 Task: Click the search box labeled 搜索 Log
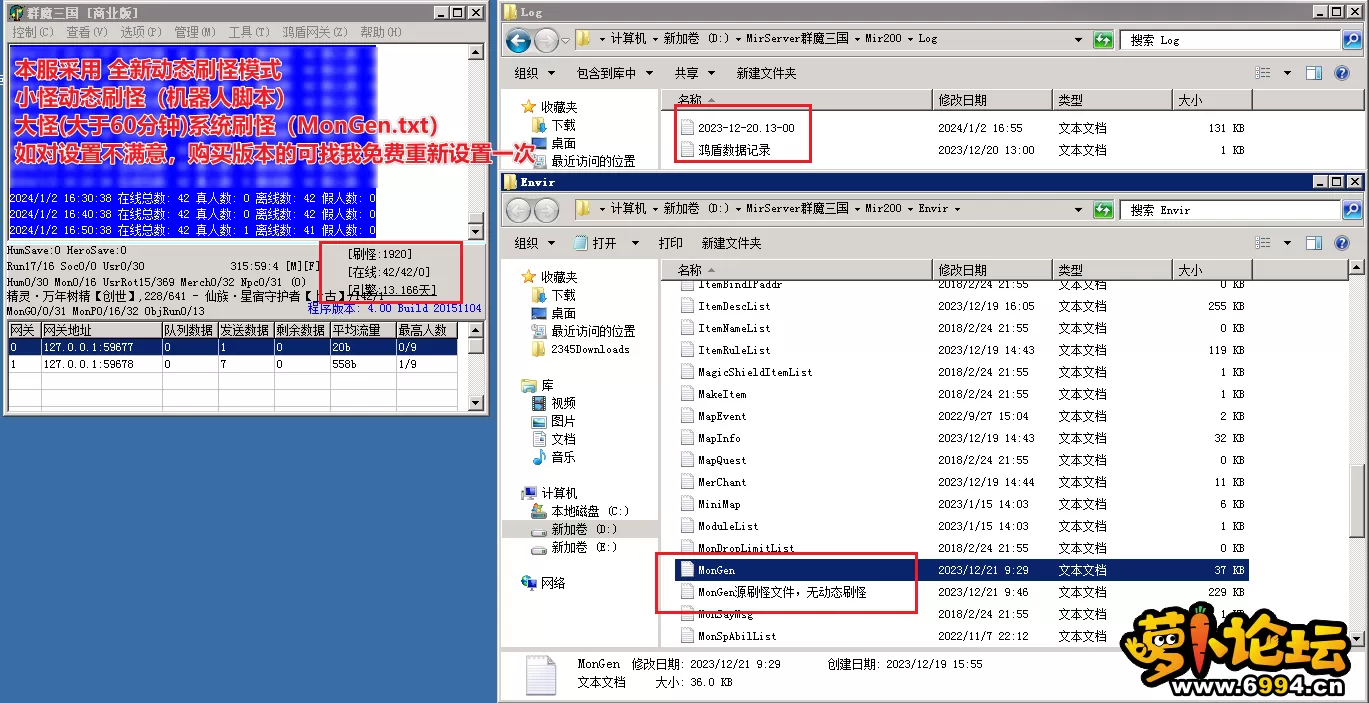pyautogui.click(x=1231, y=40)
